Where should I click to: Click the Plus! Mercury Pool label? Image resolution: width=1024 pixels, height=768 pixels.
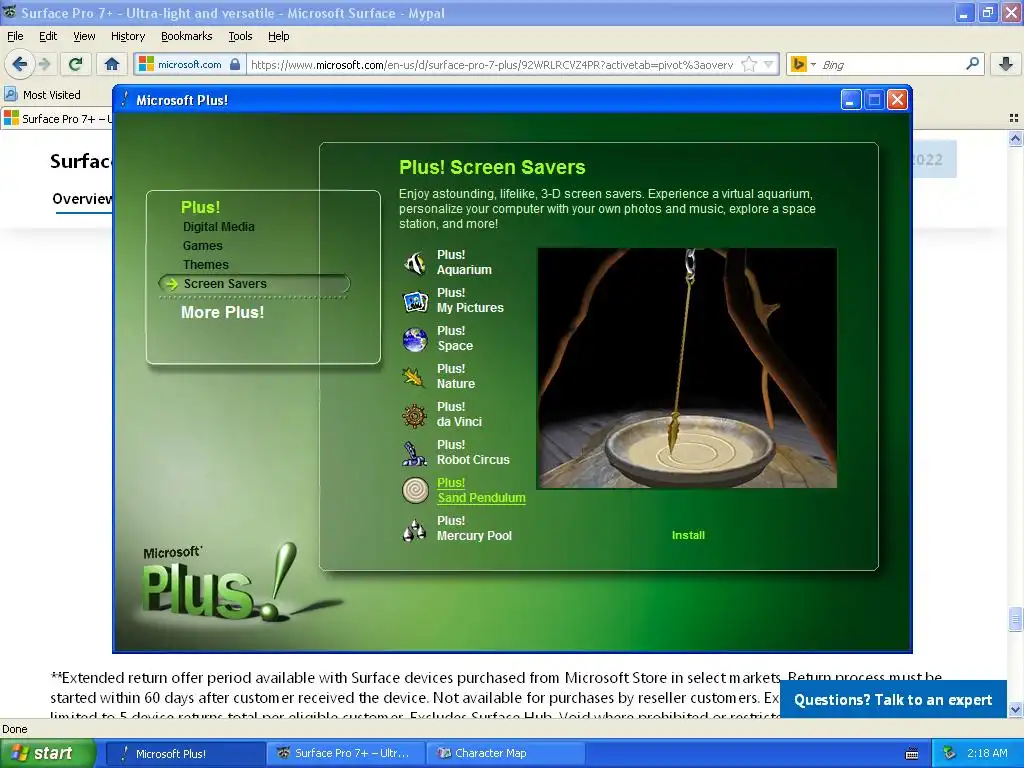point(474,528)
